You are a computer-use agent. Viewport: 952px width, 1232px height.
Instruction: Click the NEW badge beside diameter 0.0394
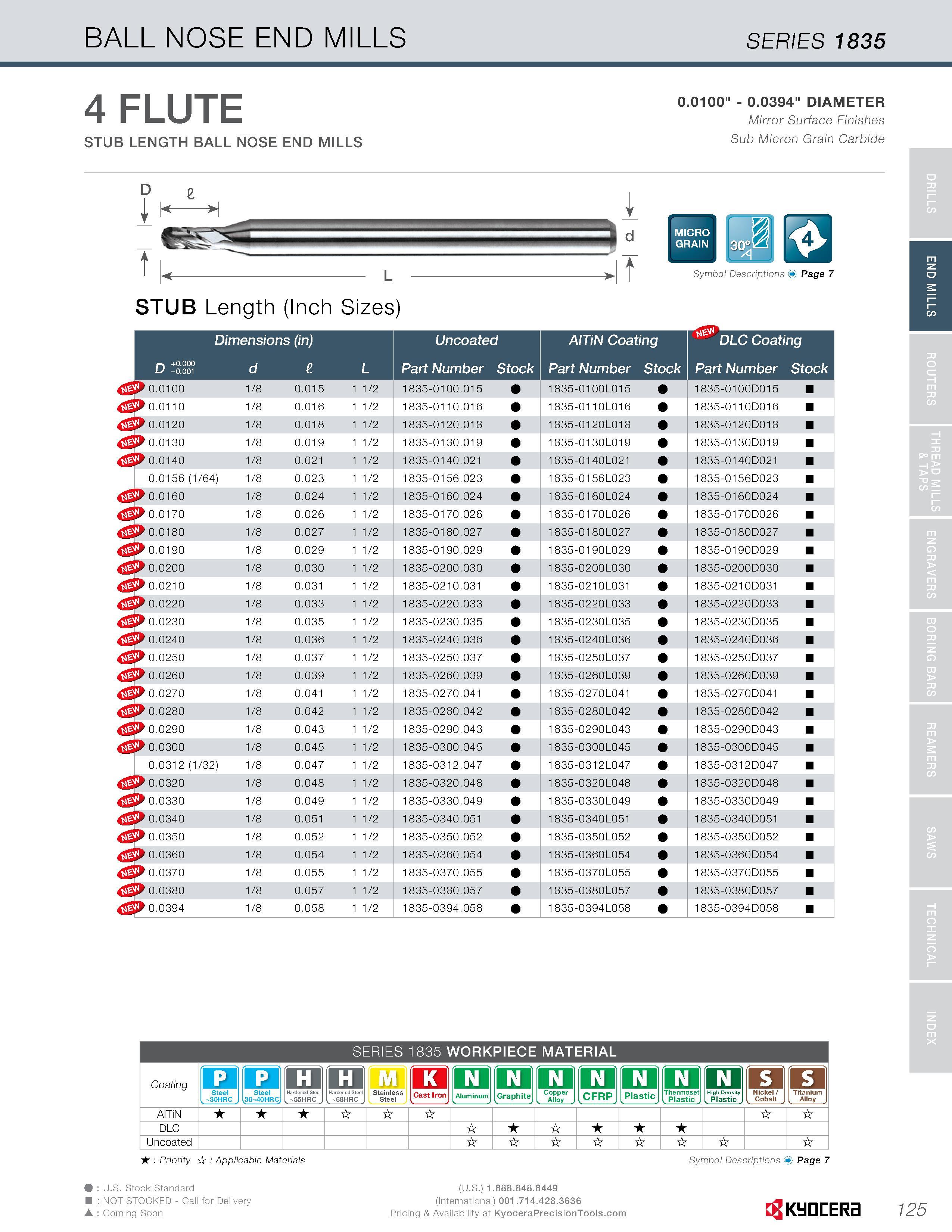coord(130,908)
